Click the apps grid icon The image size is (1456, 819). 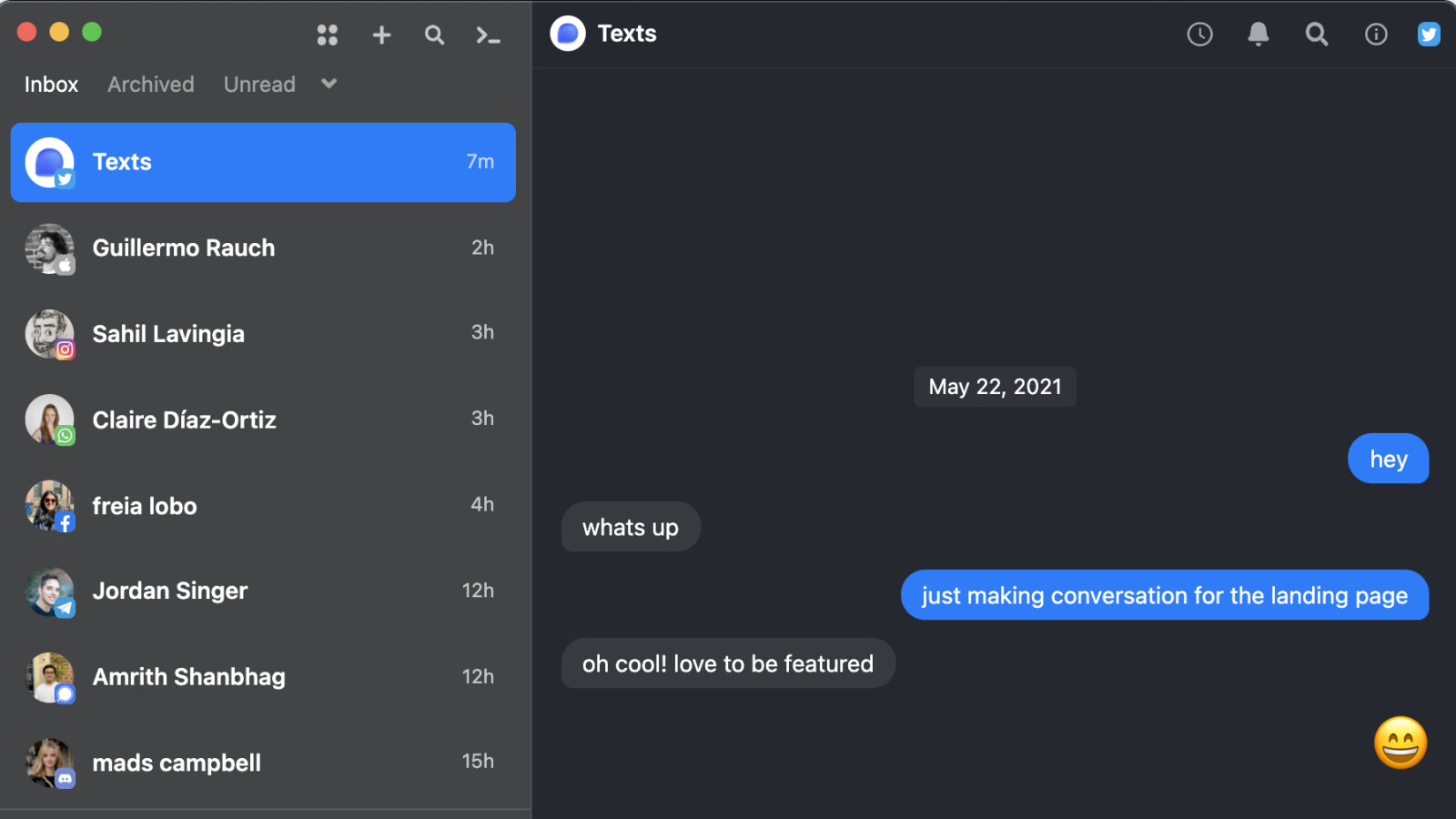click(328, 35)
